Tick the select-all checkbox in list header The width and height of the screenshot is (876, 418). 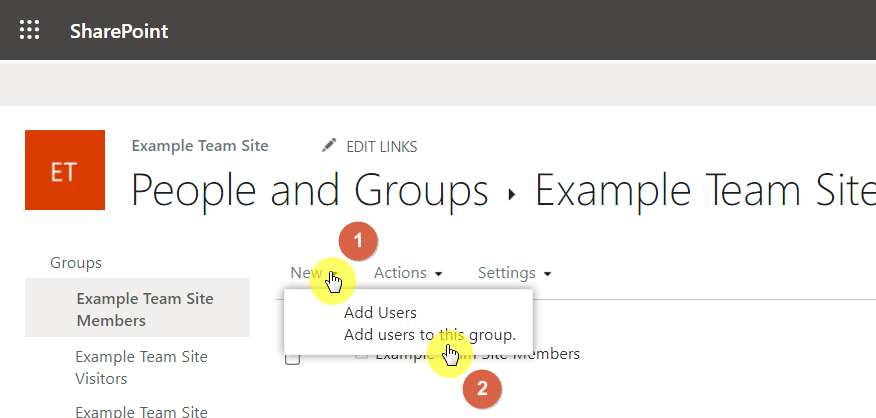[x=292, y=358]
